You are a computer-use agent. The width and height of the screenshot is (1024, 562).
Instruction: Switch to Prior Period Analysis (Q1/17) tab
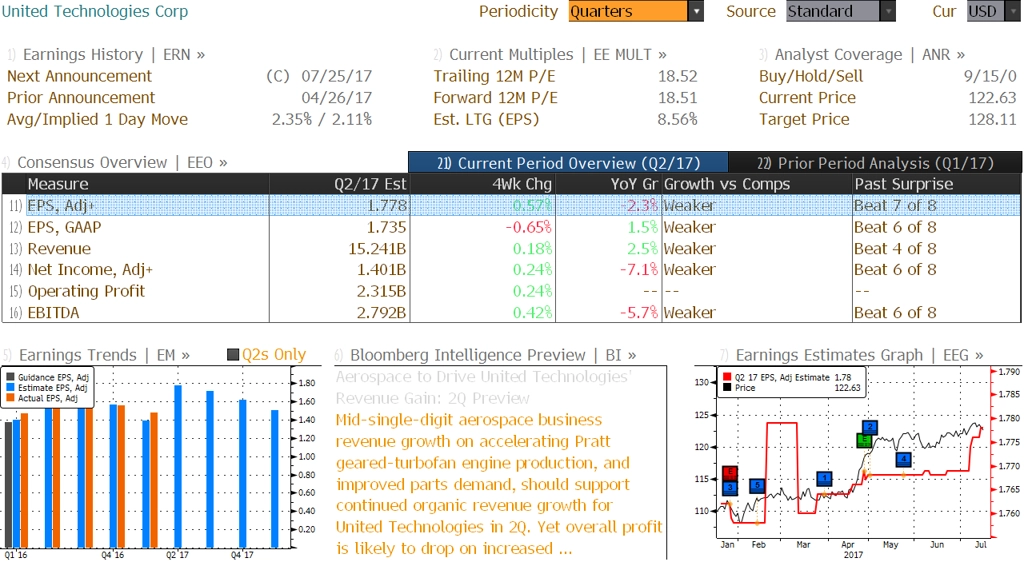(875, 163)
